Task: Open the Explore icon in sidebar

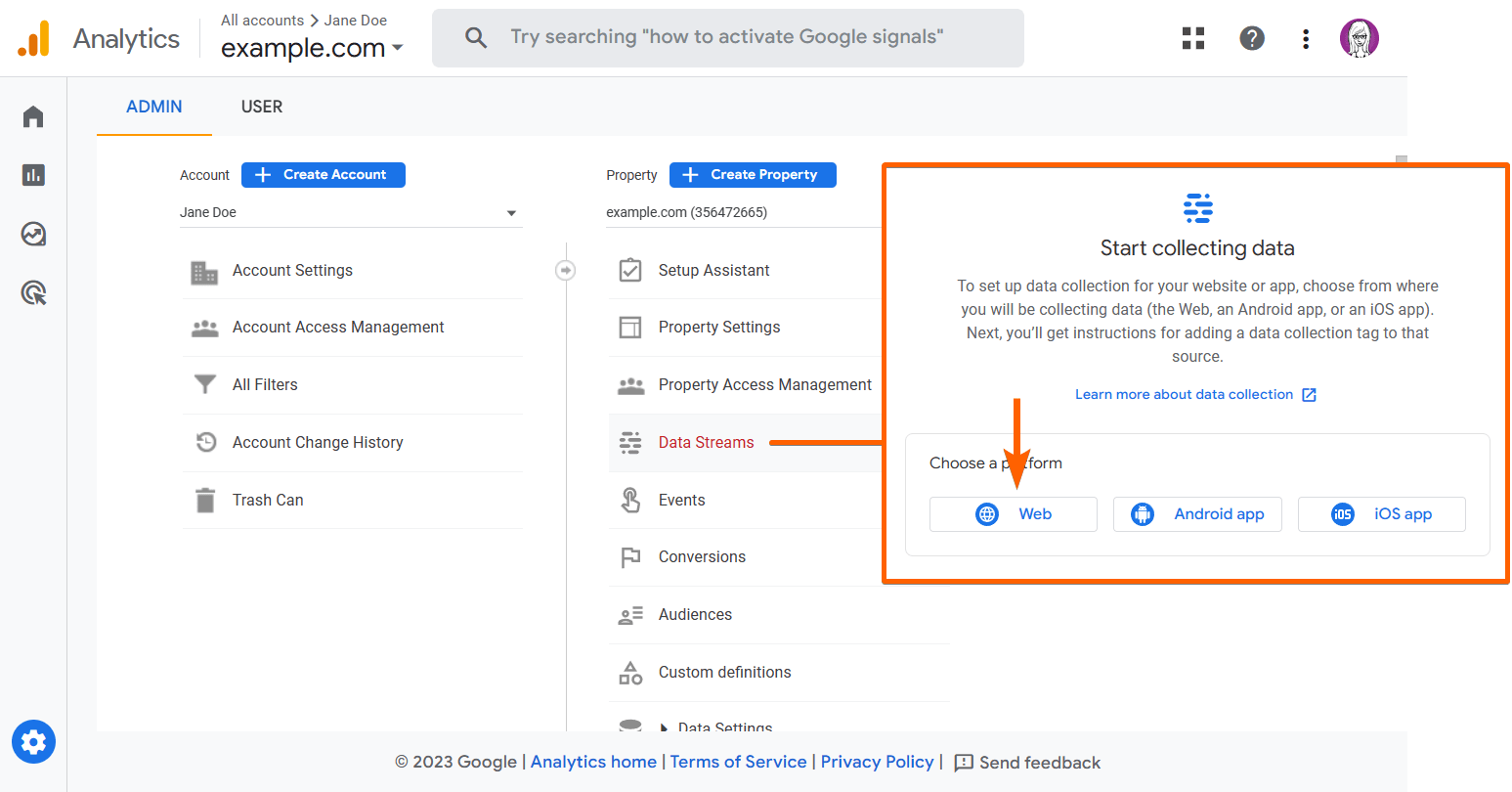Action: [x=33, y=234]
